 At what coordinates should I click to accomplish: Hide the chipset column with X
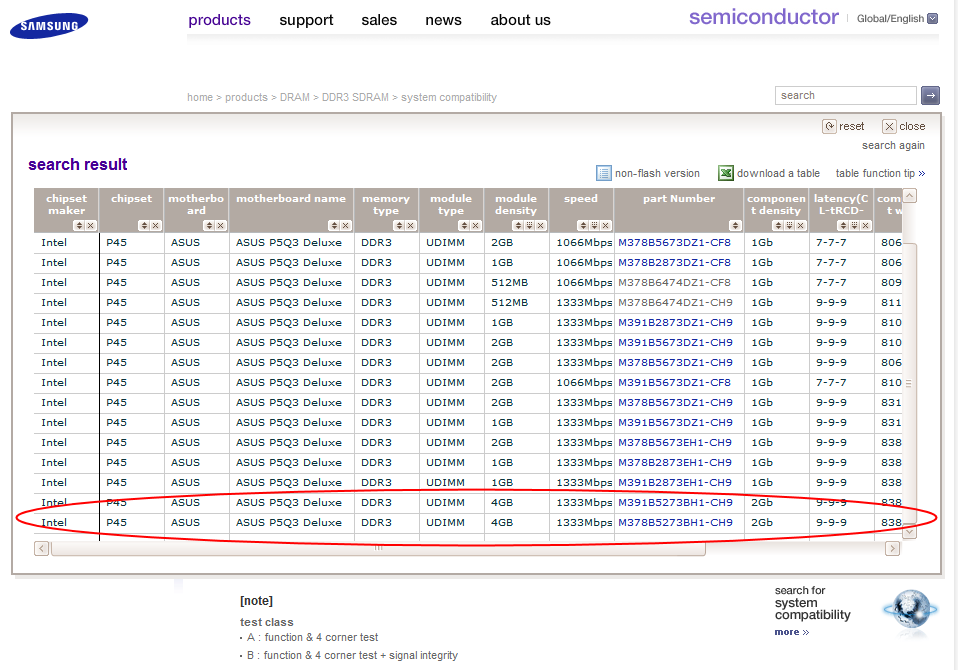[x=156, y=225]
